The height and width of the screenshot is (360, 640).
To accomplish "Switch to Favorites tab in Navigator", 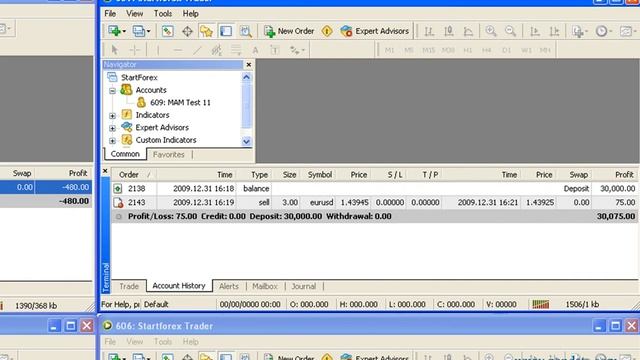I will [x=169, y=155].
